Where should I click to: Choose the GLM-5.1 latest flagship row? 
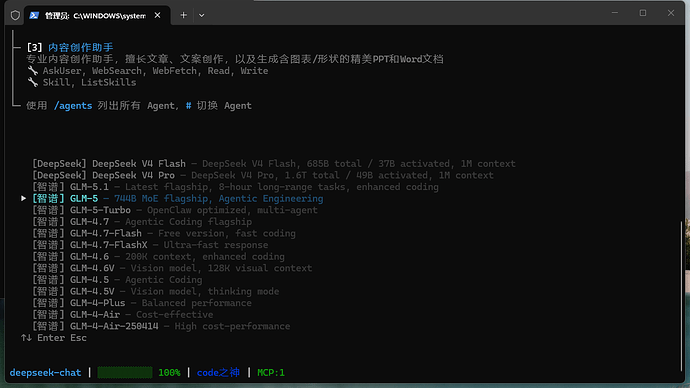pyautogui.click(x=235, y=187)
